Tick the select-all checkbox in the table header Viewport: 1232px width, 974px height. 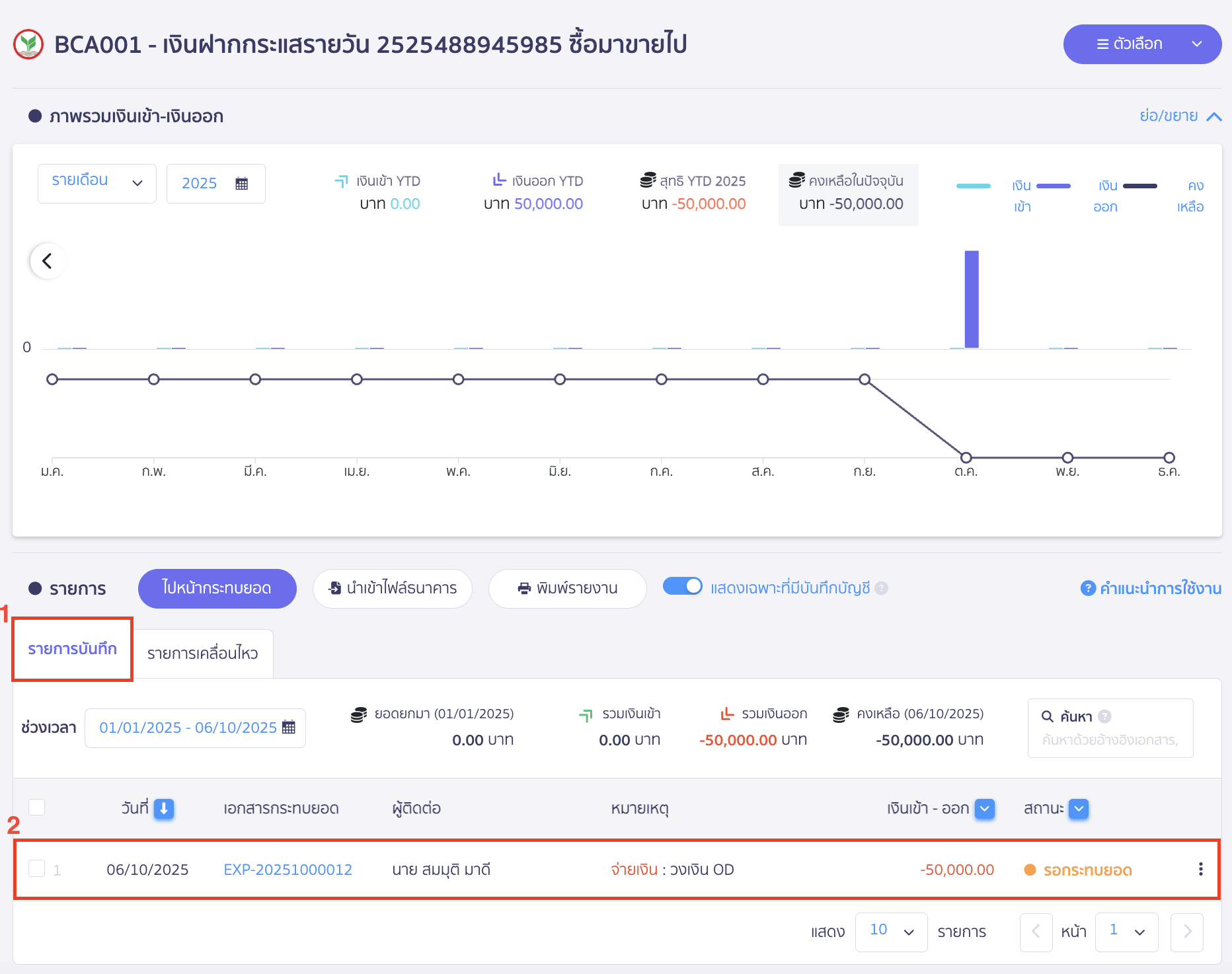pos(37,807)
